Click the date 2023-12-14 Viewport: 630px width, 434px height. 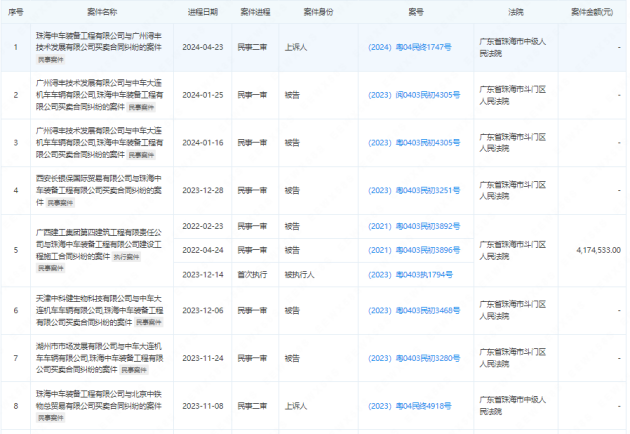[x=202, y=275]
